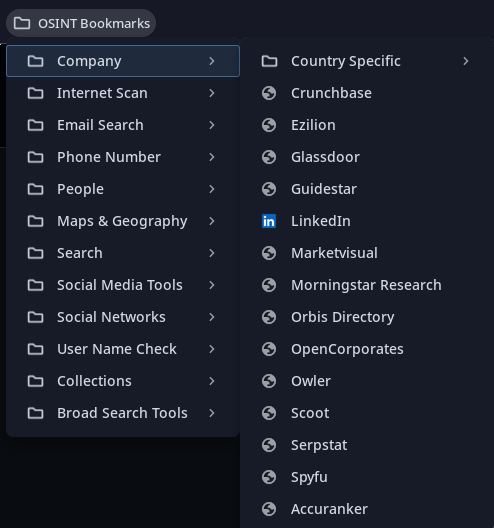Open the OpenCorporates bookmark
Image resolution: width=494 pixels, height=528 pixels.
click(x=367, y=349)
